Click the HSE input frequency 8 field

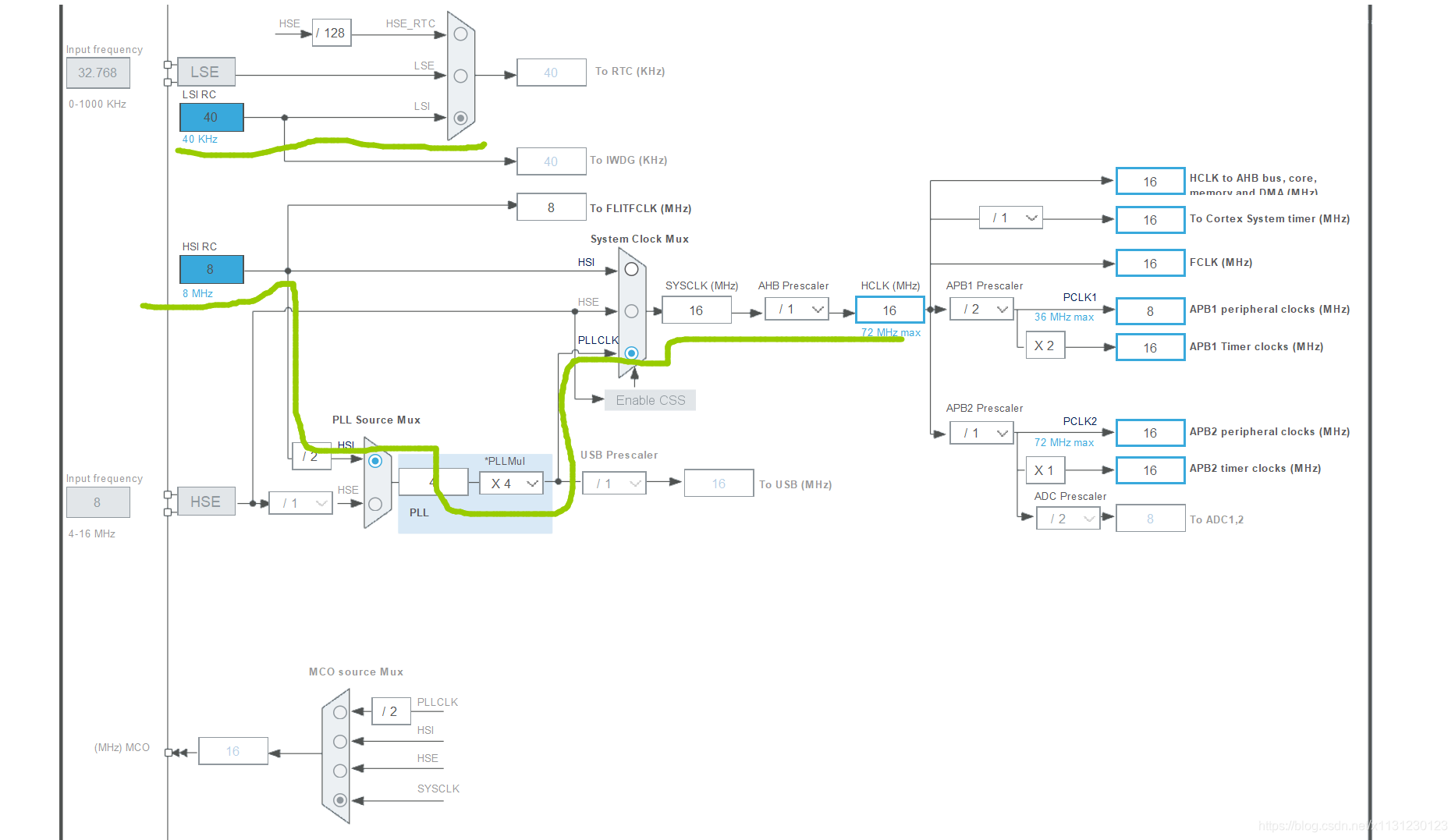[98, 502]
